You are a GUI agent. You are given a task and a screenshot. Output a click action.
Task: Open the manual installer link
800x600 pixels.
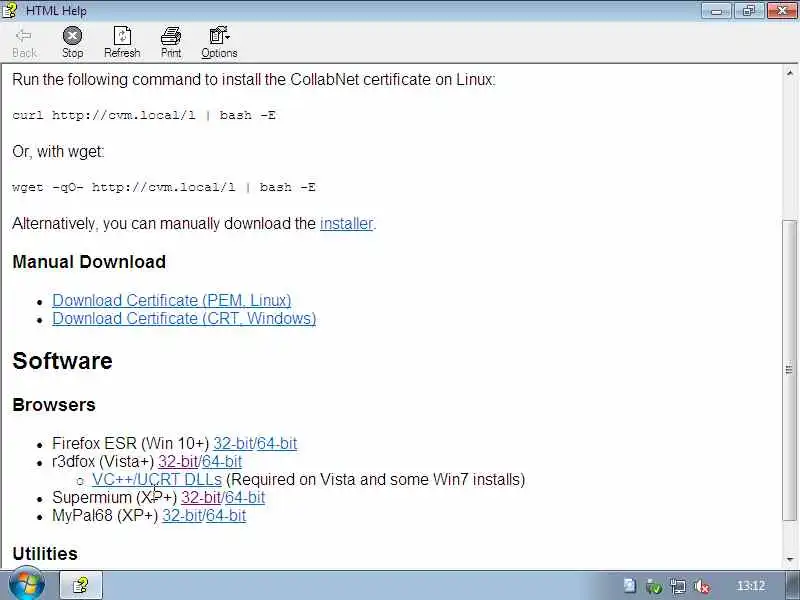346,223
